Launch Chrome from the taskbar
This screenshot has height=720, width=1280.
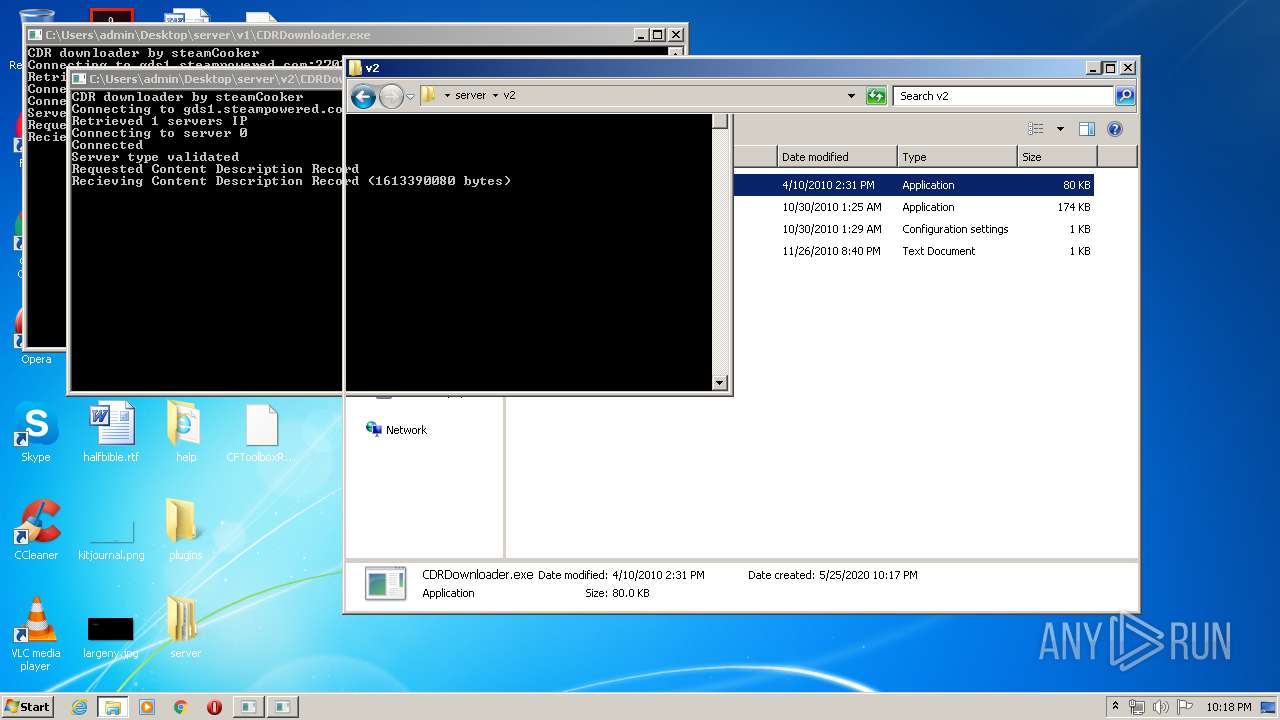180,707
